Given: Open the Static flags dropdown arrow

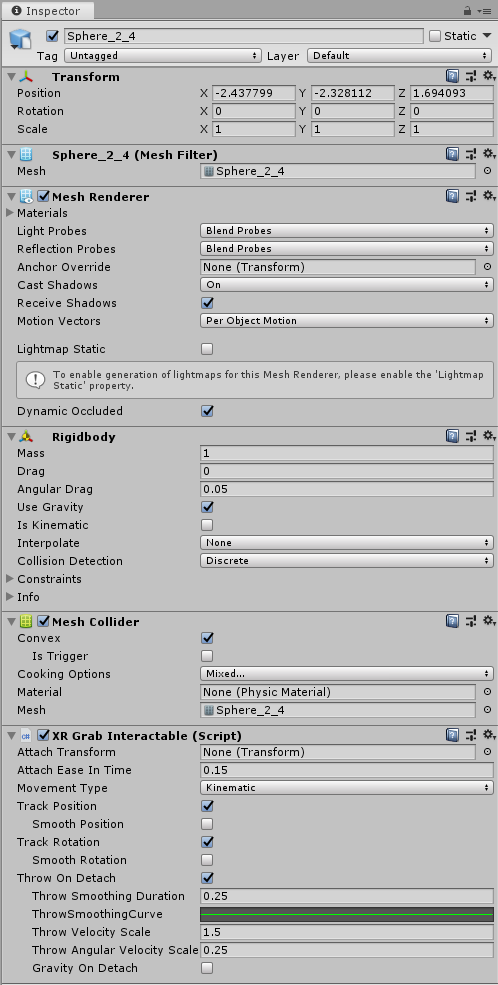Looking at the screenshot, I should pyautogui.click(x=487, y=36).
